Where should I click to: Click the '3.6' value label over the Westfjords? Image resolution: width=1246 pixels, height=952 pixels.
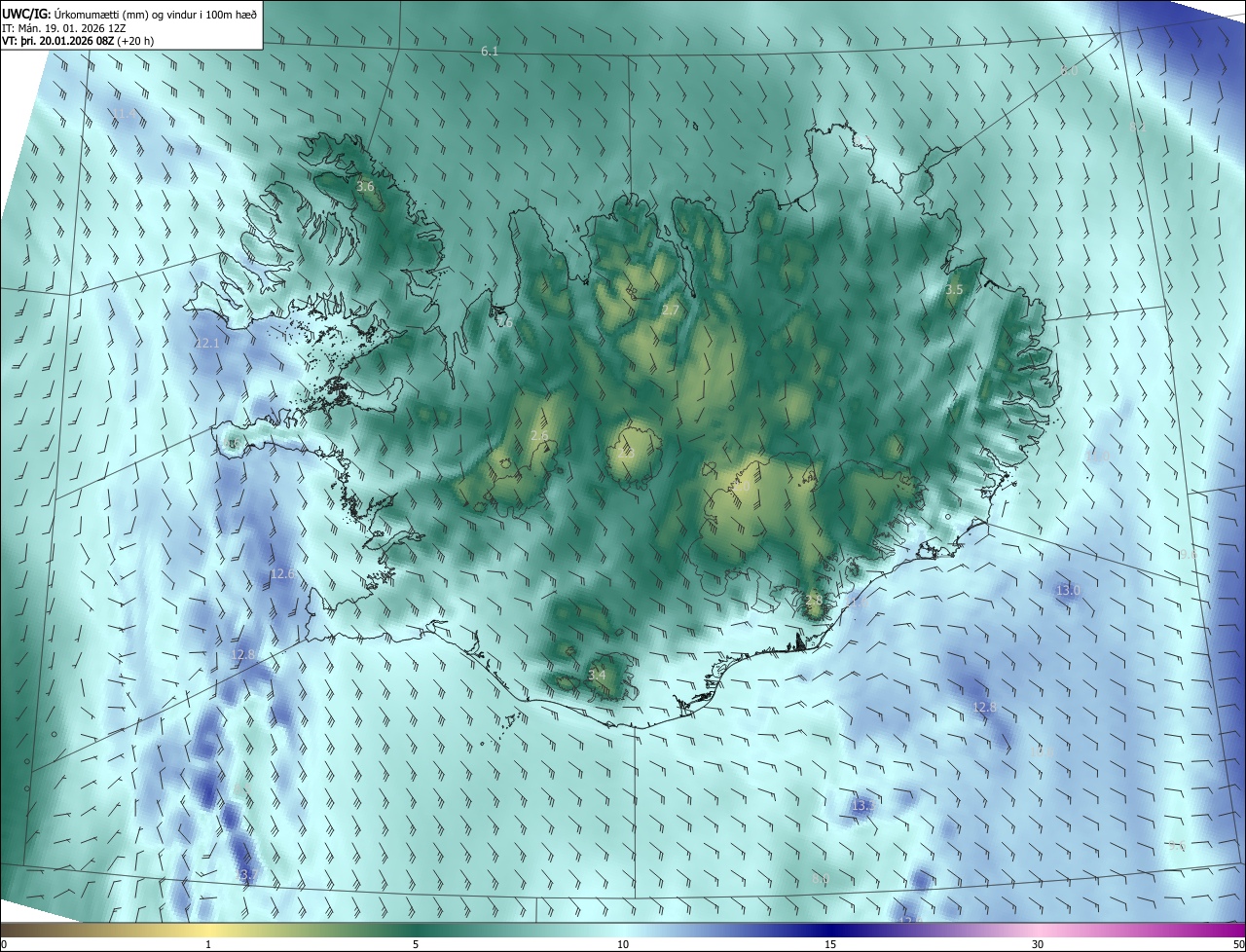coord(365,186)
